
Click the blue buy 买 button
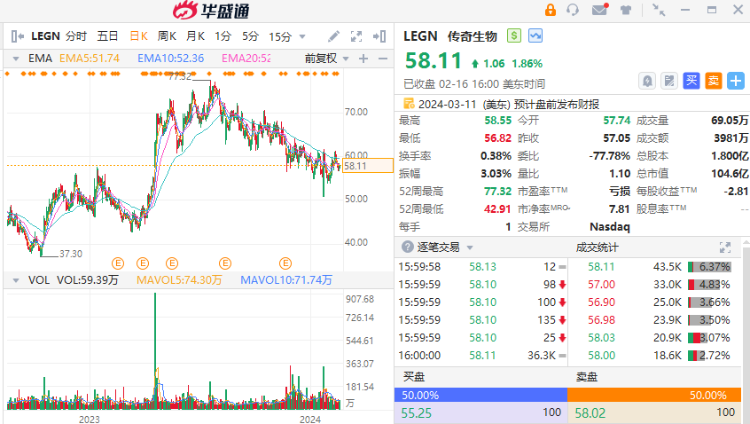[x=691, y=81]
